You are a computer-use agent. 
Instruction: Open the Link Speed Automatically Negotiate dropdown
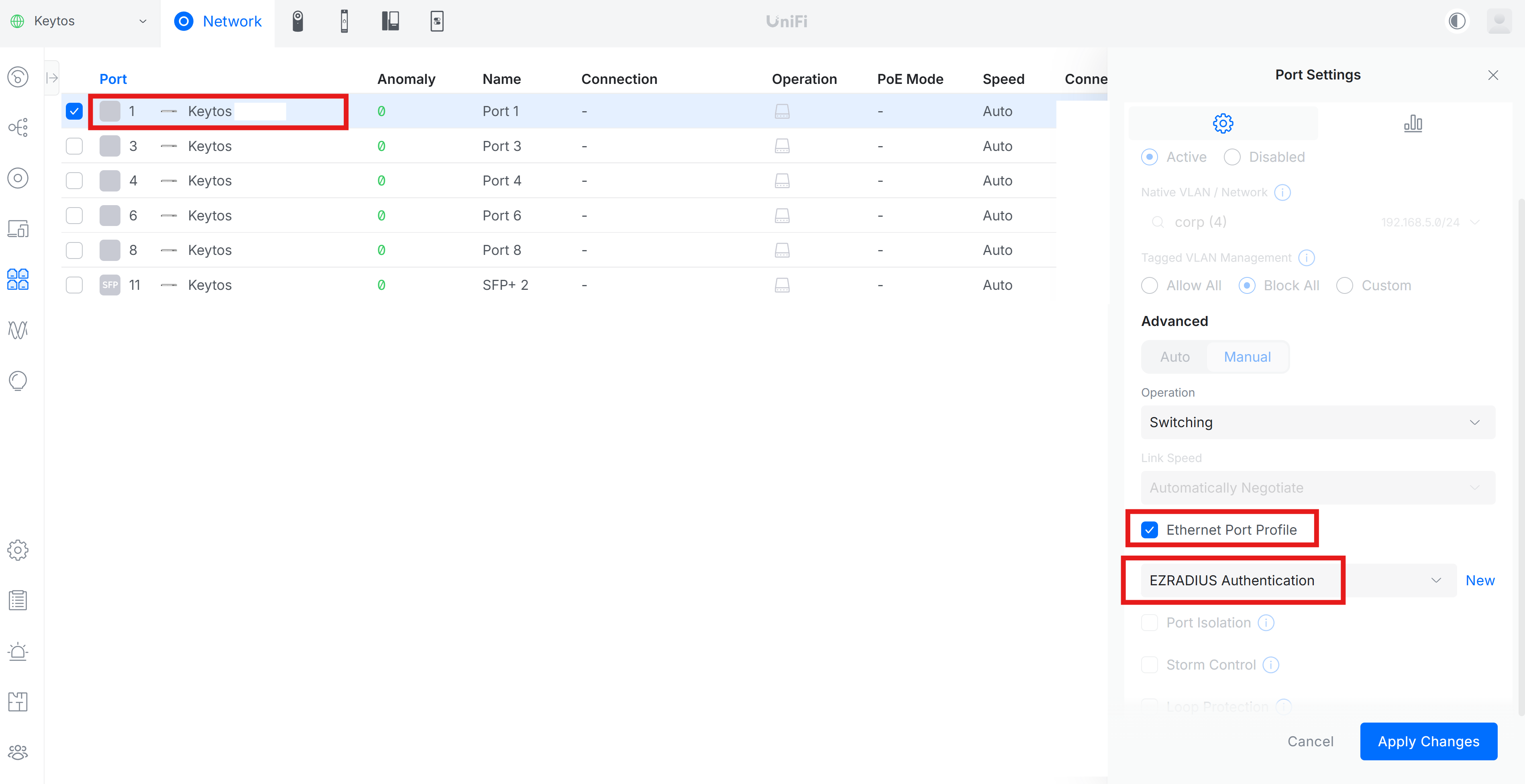click(x=1318, y=488)
